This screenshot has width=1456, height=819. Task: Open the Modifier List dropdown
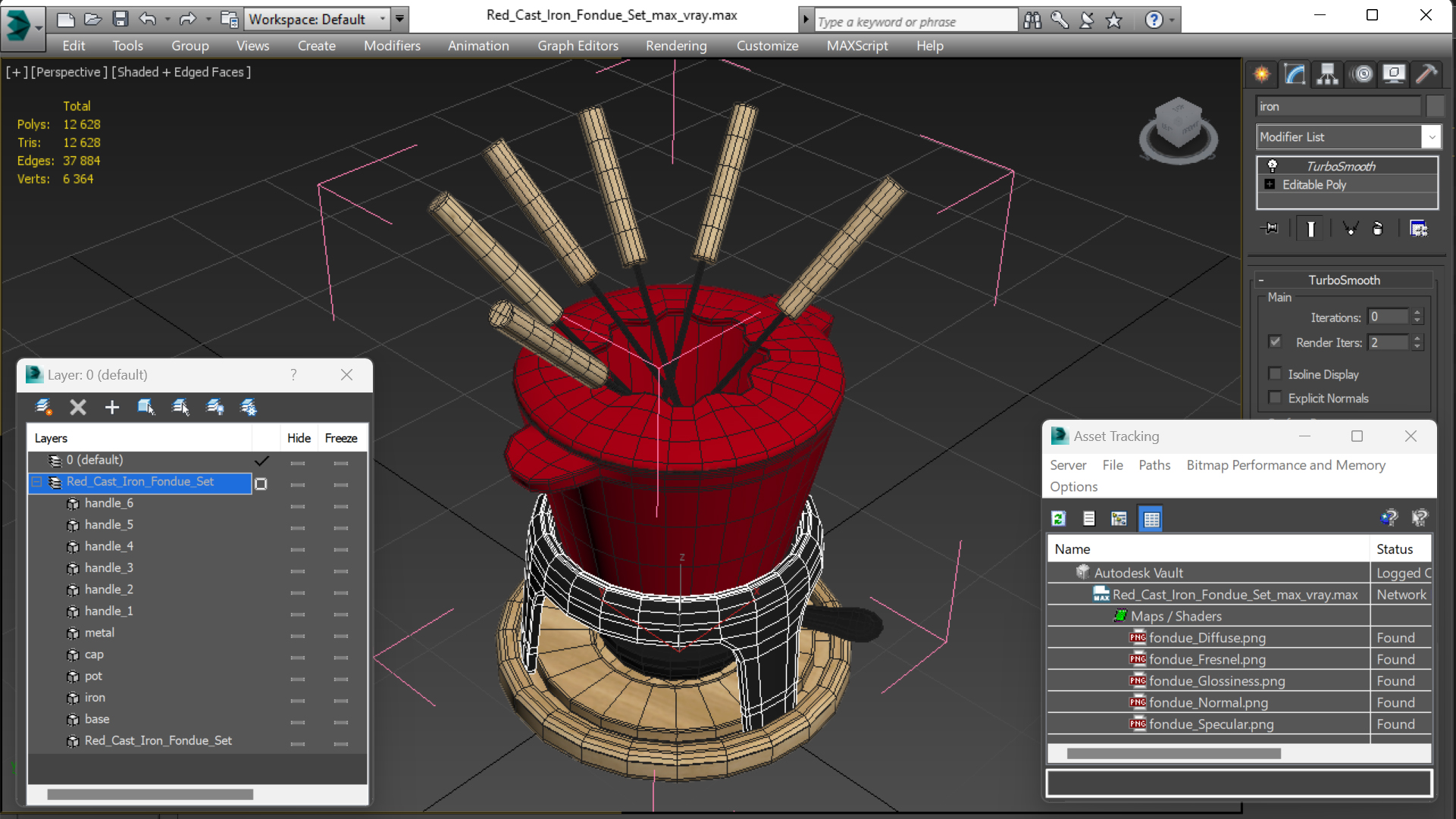1431,137
